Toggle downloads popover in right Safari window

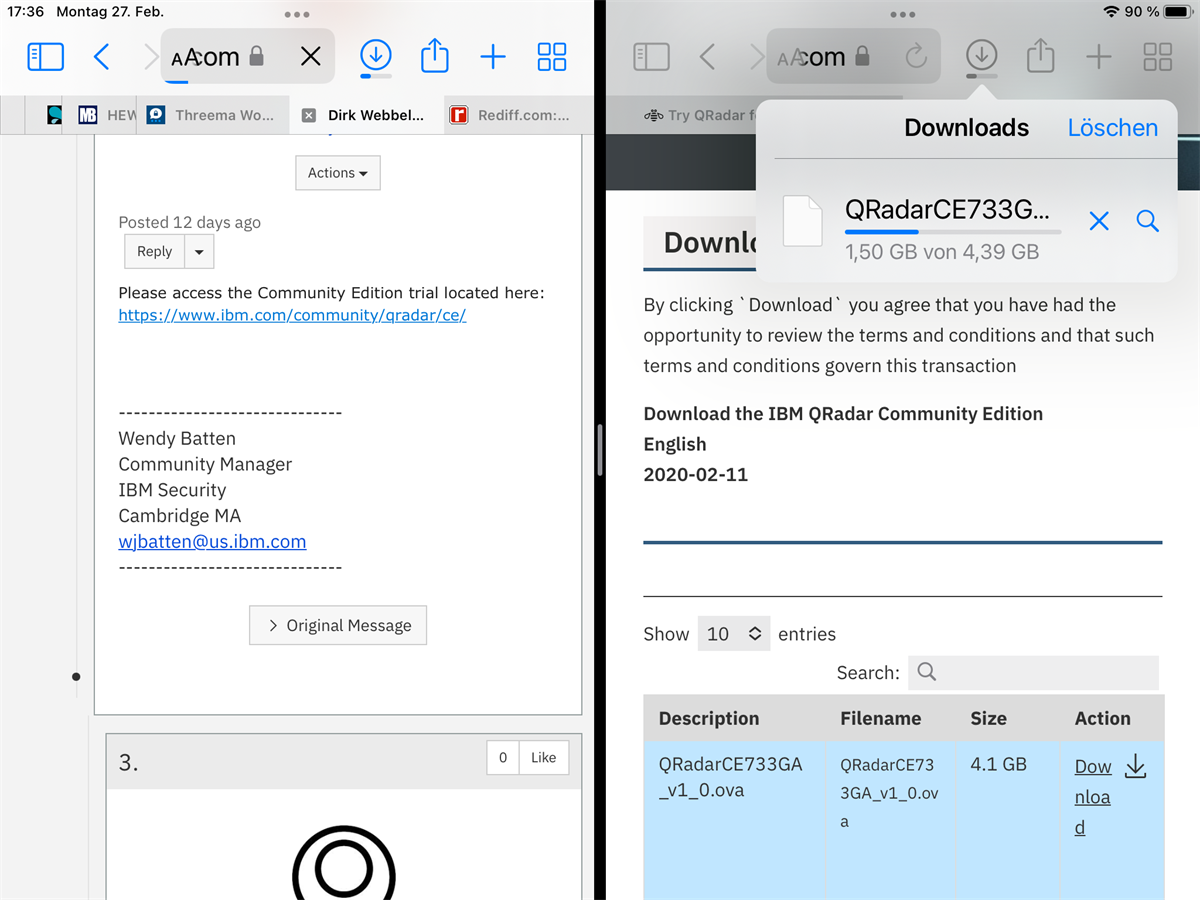coord(982,56)
